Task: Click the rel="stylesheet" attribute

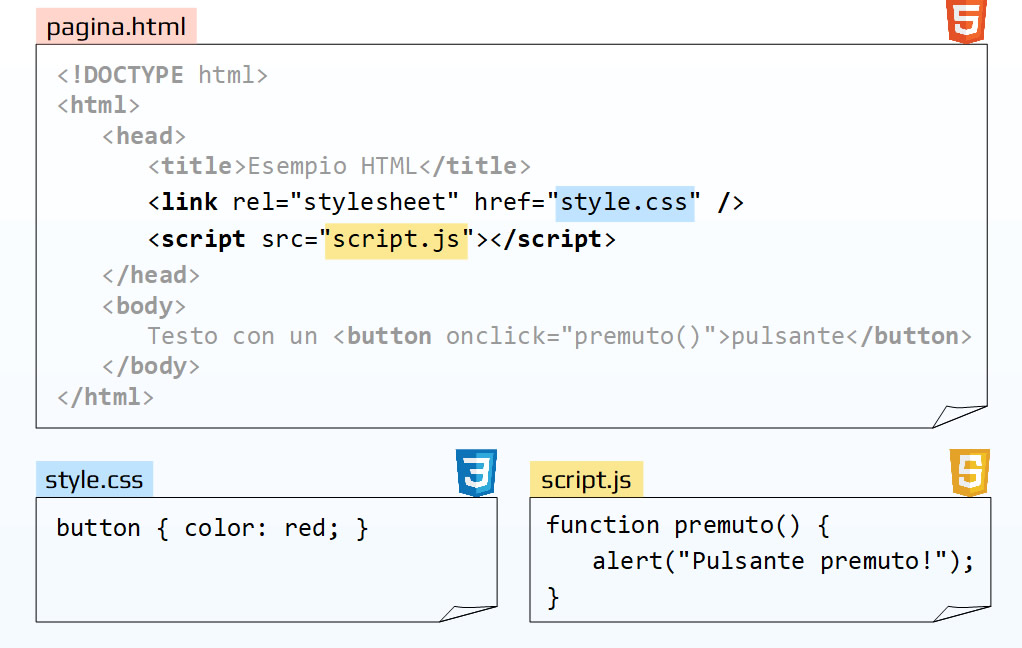Action: click(x=345, y=202)
